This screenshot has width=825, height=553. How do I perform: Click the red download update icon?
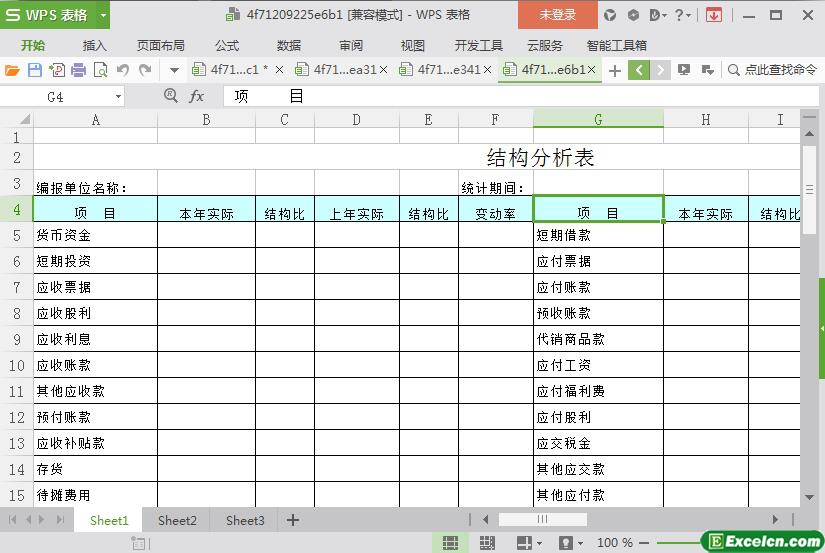(714, 15)
